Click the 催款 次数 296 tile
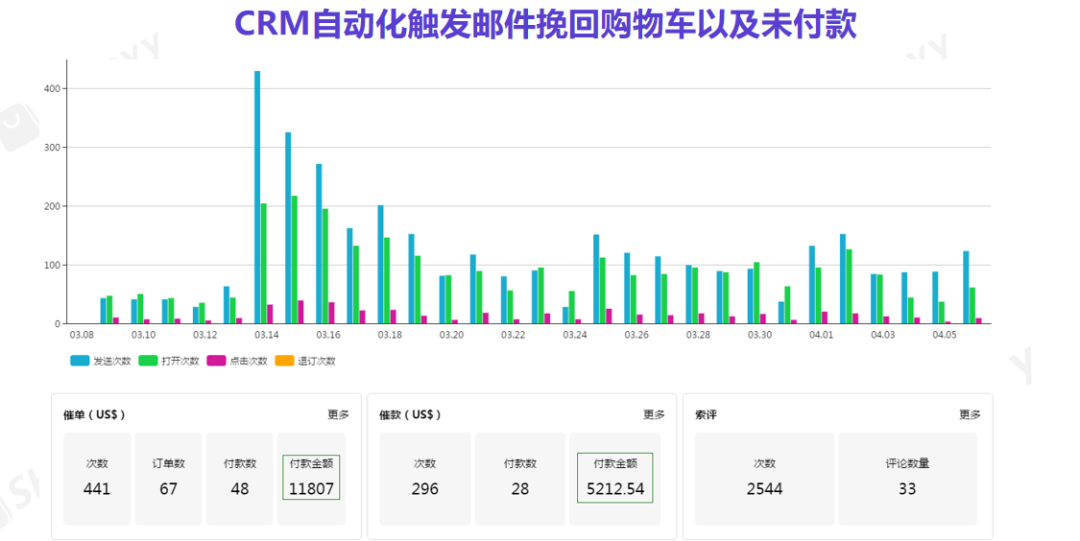The width and height of the screenshot is (1080, 541). click(424, 478)
